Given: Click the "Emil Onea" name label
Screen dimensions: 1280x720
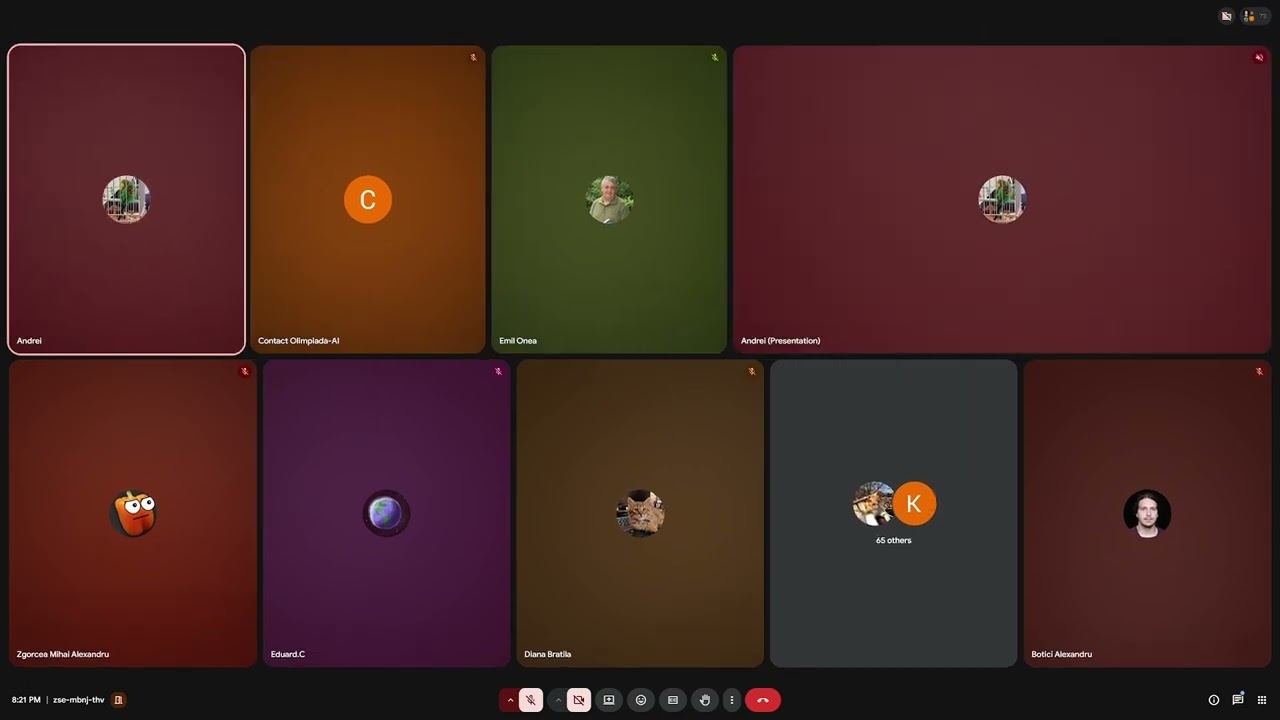Looking at the screenshot, I should [x=518, y=341].
